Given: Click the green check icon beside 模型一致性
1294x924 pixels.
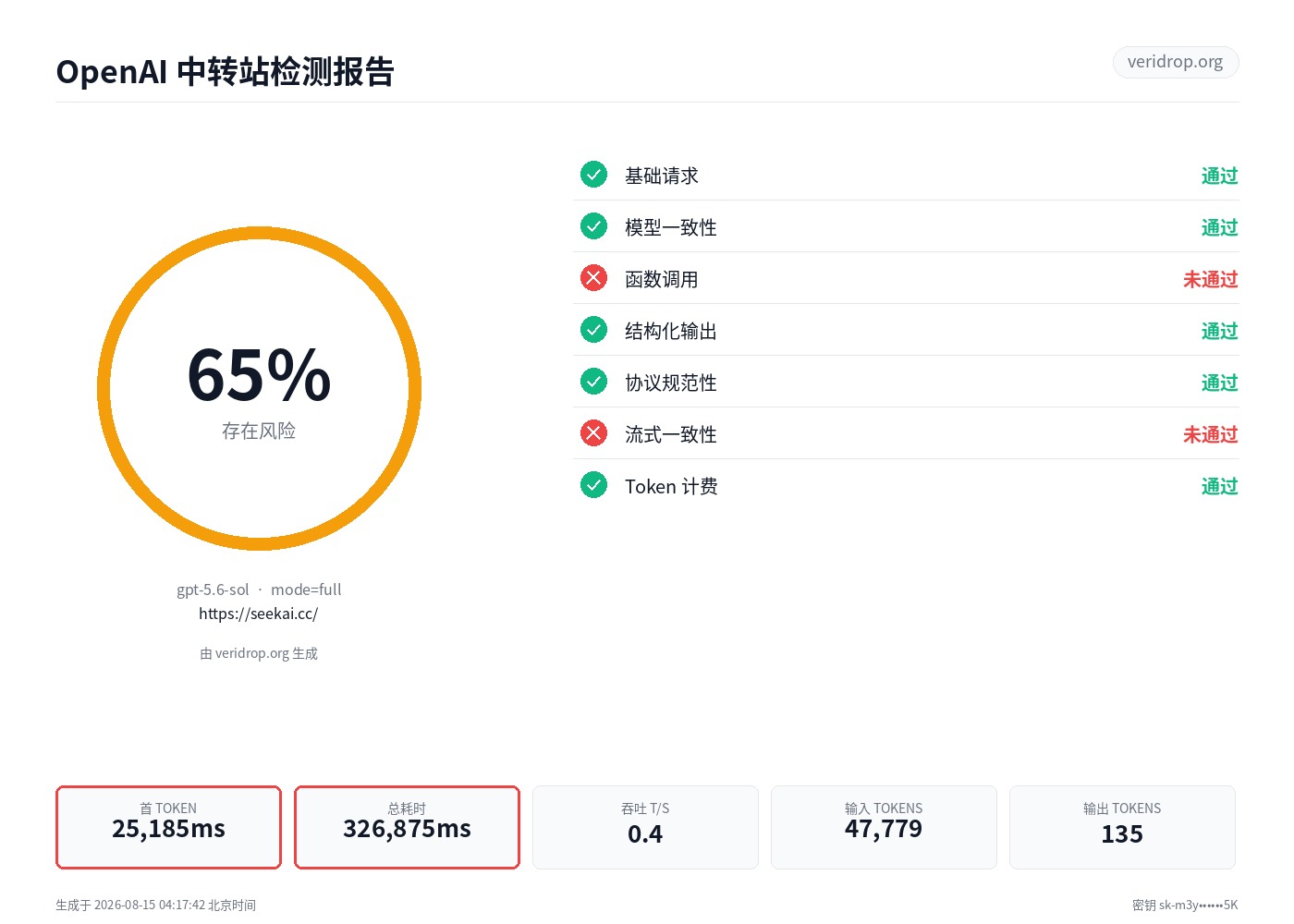Looking at the screenshot, I should point(593,225).
